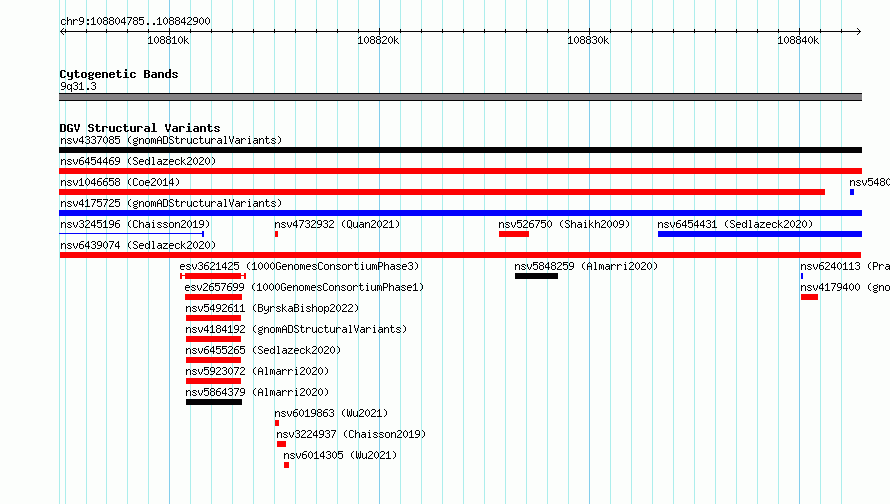Open the nsv4179400 variant label

[845, 287]
